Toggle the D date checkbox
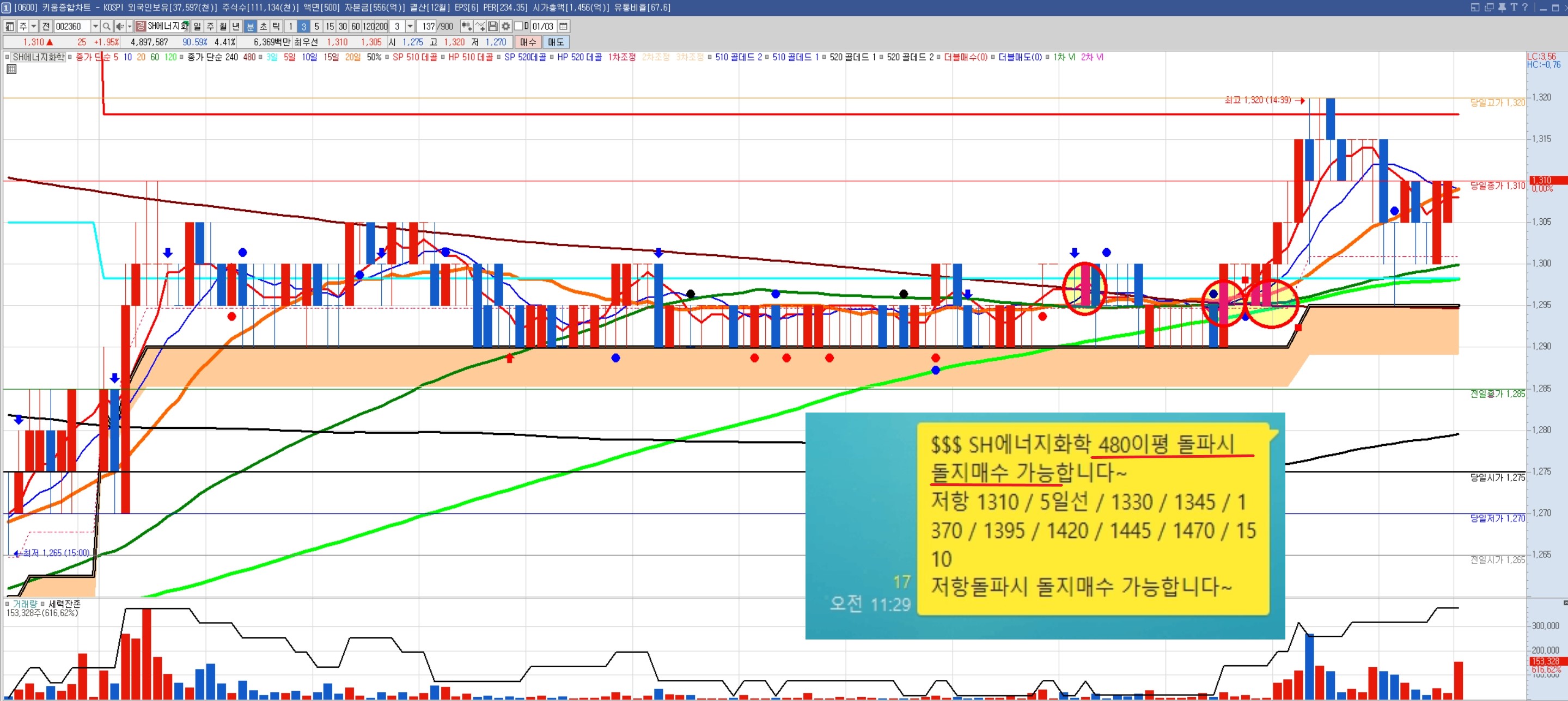 click(x=518, y=26)
